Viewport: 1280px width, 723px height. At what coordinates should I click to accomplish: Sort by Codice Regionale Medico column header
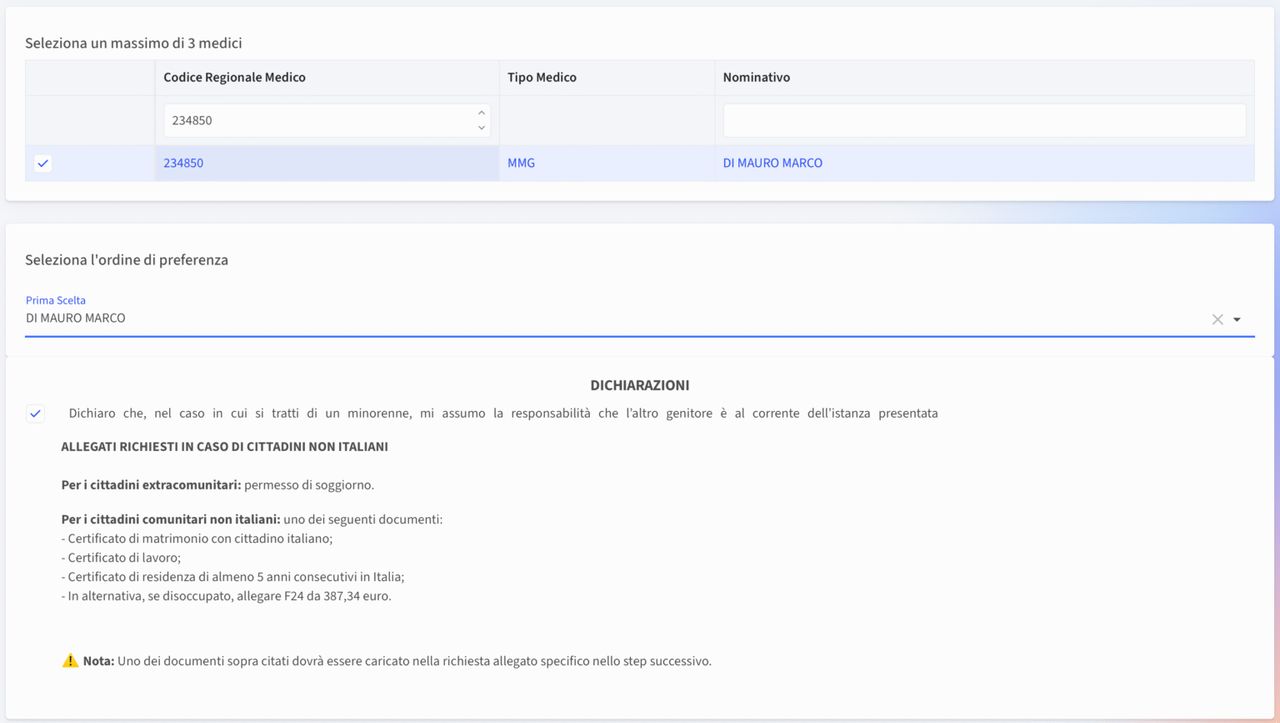[x=235, y=77]
